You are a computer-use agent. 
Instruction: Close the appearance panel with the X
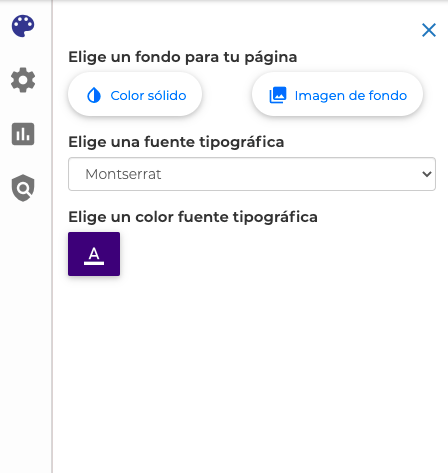(x=429, y=30)
